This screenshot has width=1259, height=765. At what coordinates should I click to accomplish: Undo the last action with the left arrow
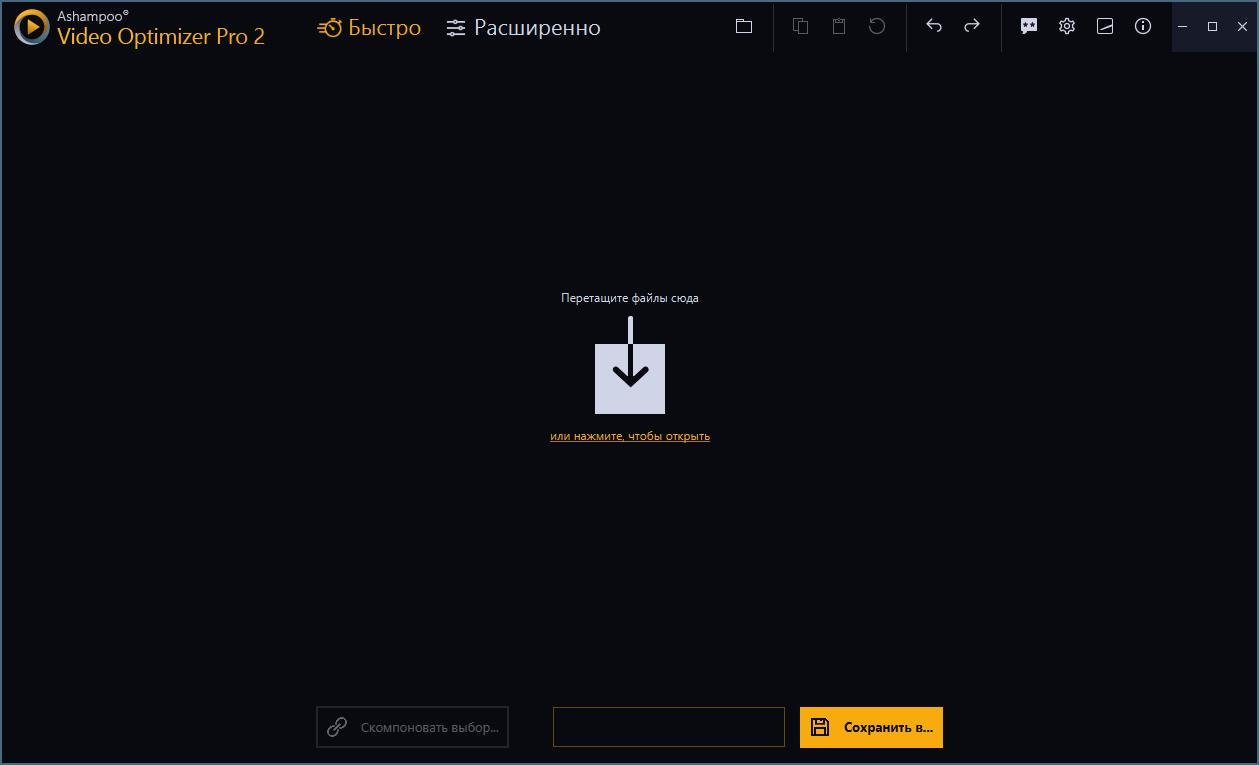tap(934, 27)
